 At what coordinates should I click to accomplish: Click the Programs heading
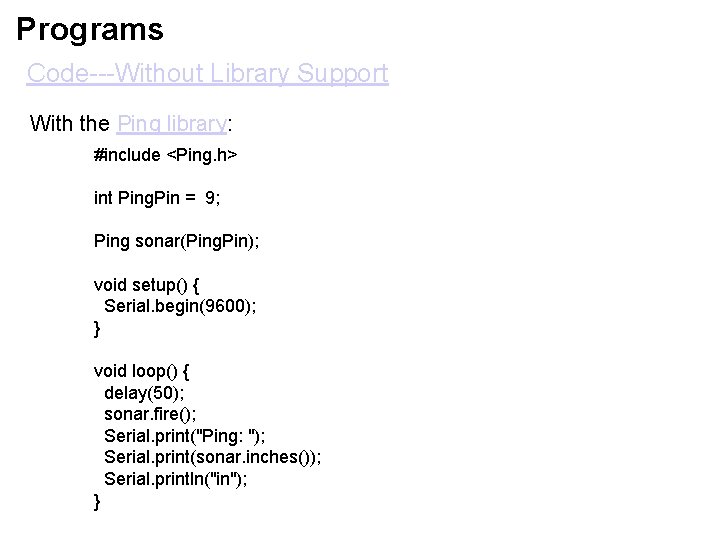tap(90, 29)
